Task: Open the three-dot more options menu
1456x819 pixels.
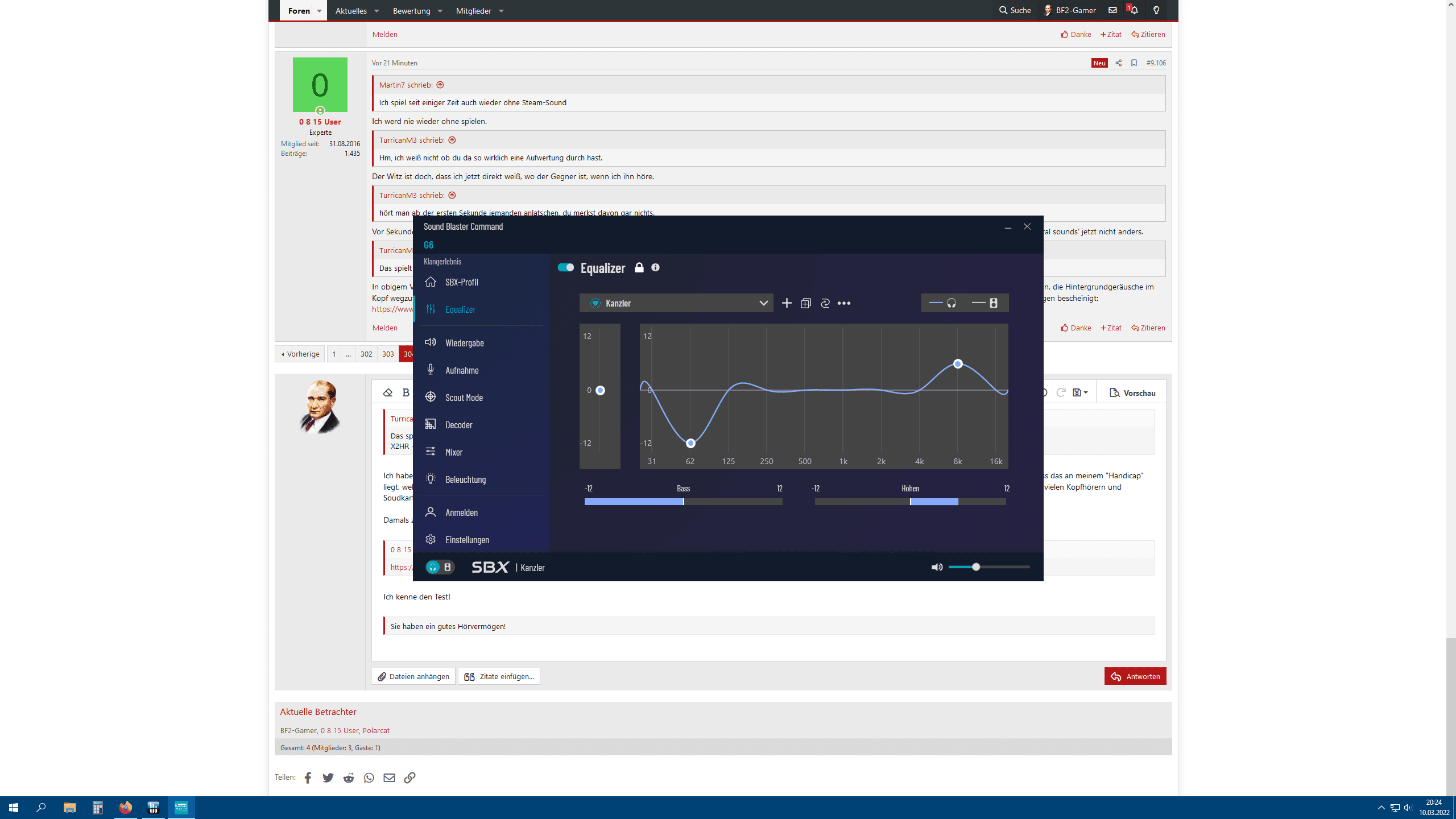Action: click(844, 303)
